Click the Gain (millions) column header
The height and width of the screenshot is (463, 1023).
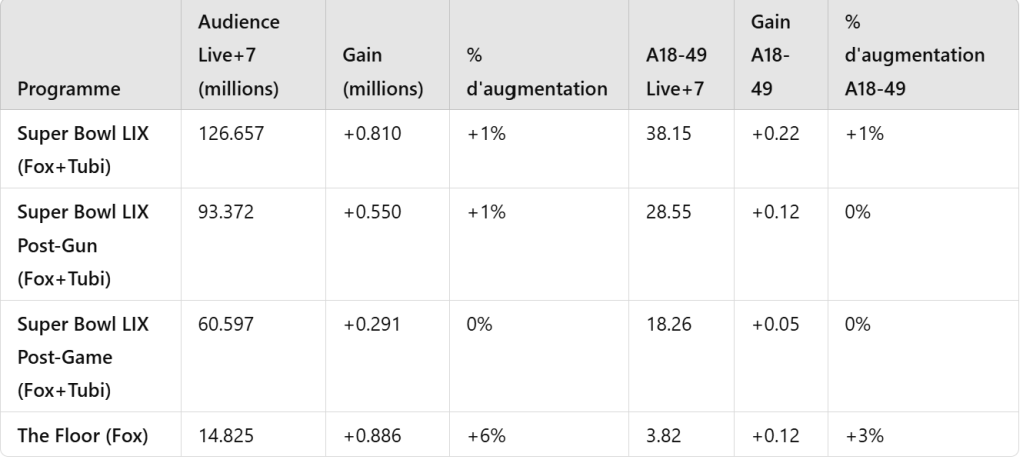pyautogui.click(x=383, y=72)
